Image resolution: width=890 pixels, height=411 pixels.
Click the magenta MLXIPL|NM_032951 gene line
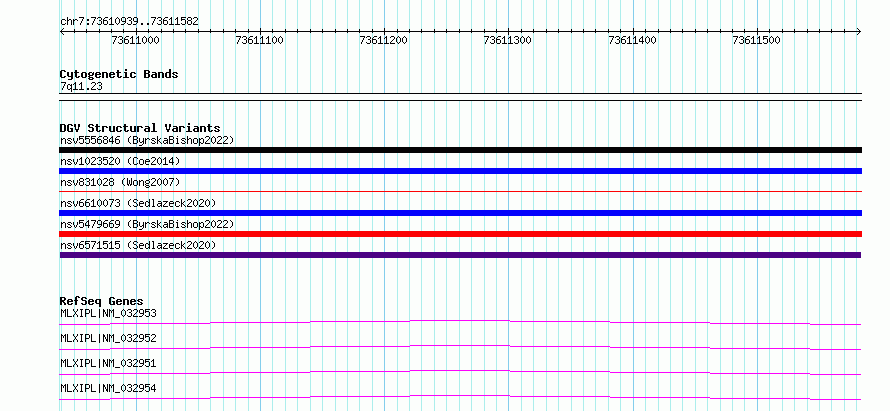[460, 372]
